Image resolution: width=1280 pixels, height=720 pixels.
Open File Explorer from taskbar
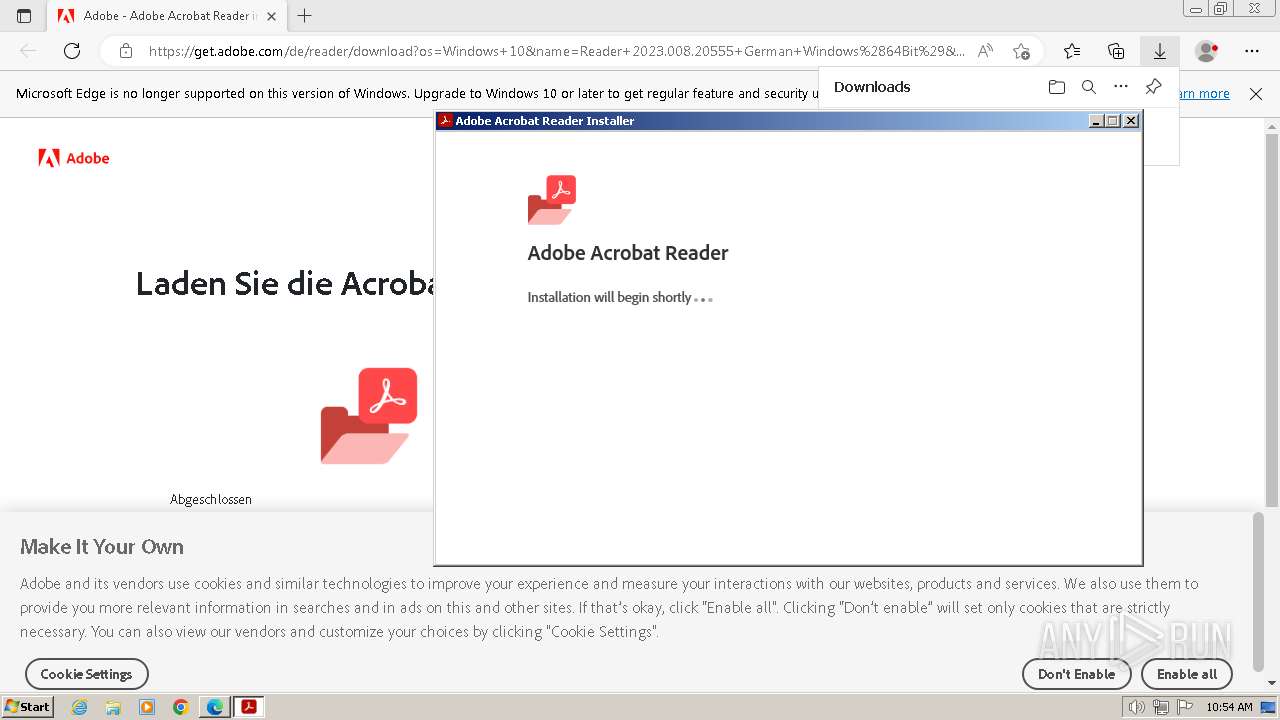pyautogui.click(x=113, y=707)
